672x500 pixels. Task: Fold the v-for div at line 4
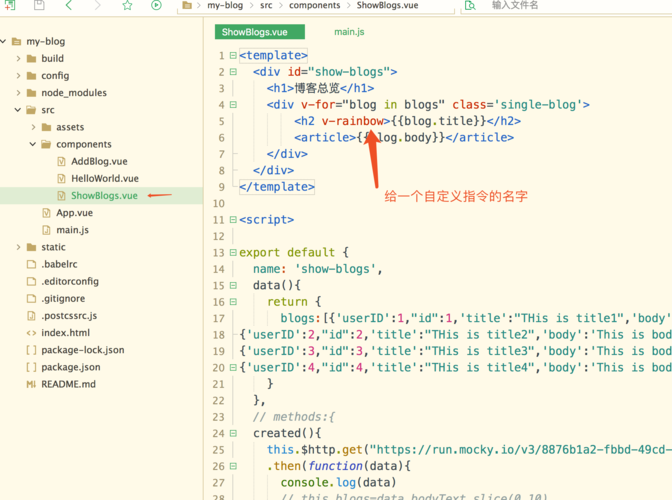tap(233, 105)
